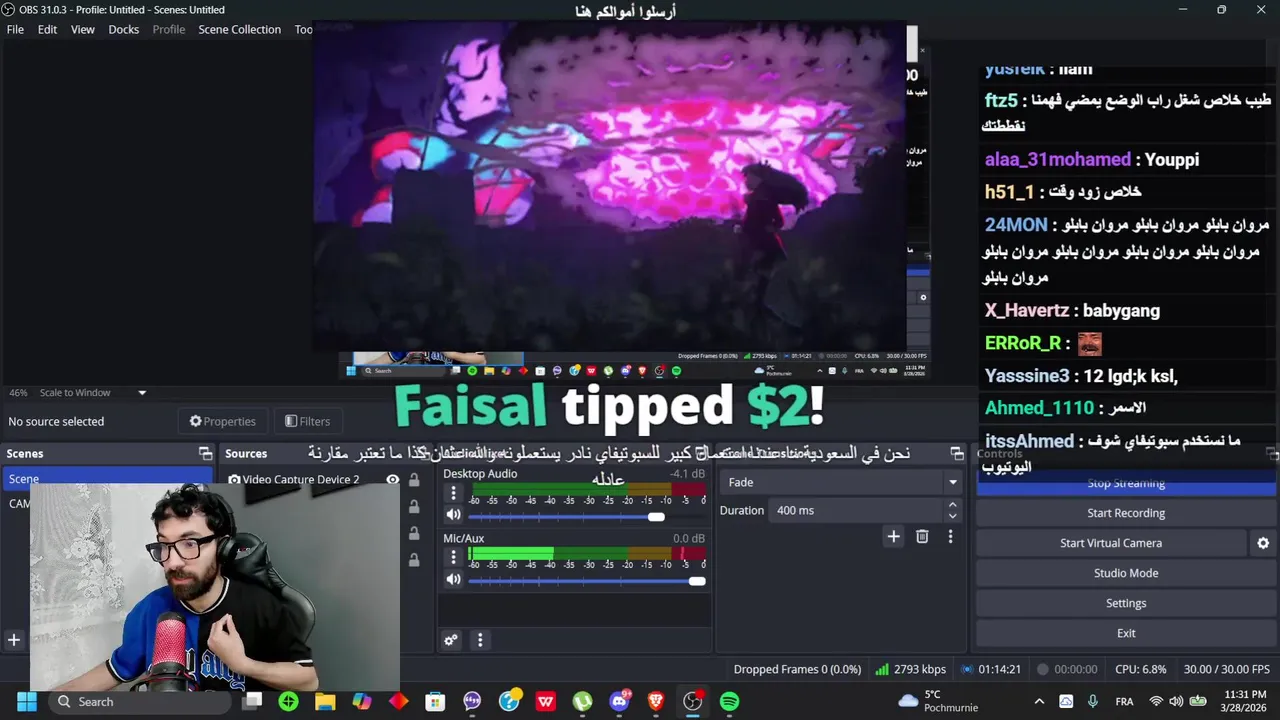Adjust Mic/Aux volume slider
The image size is (1280, 720).
696,580
